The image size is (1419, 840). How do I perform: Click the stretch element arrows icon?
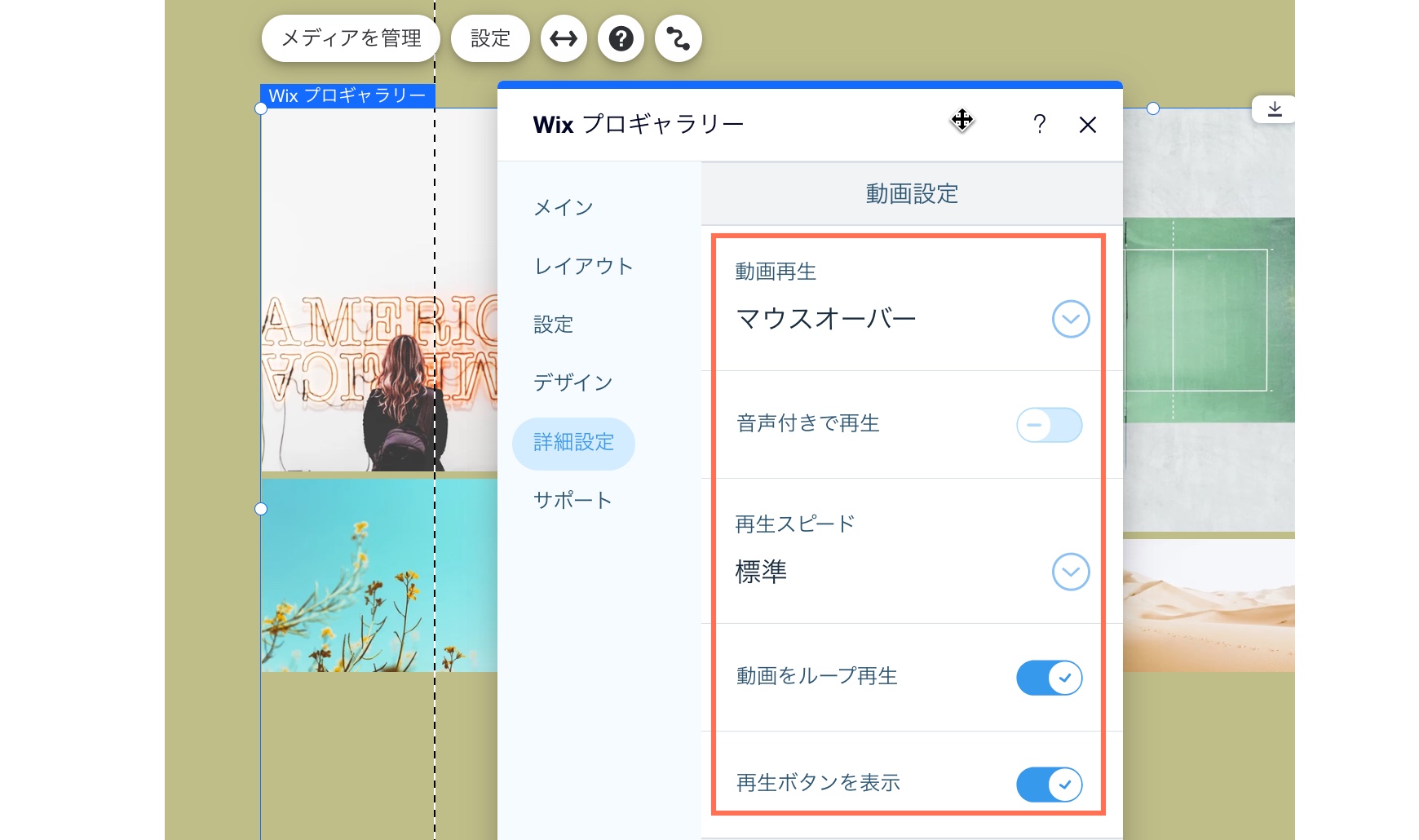[564, 38]
